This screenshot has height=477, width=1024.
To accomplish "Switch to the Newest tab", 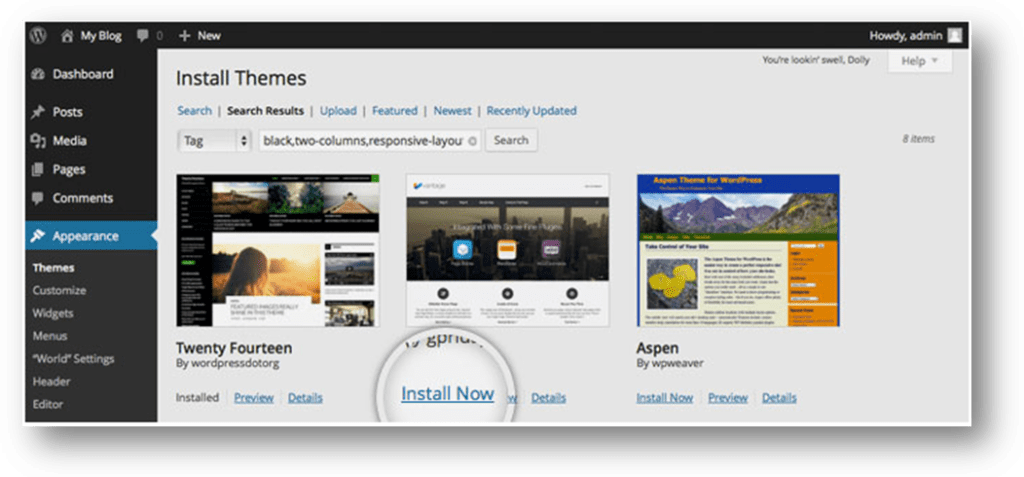I will click(x=453, y=110).
